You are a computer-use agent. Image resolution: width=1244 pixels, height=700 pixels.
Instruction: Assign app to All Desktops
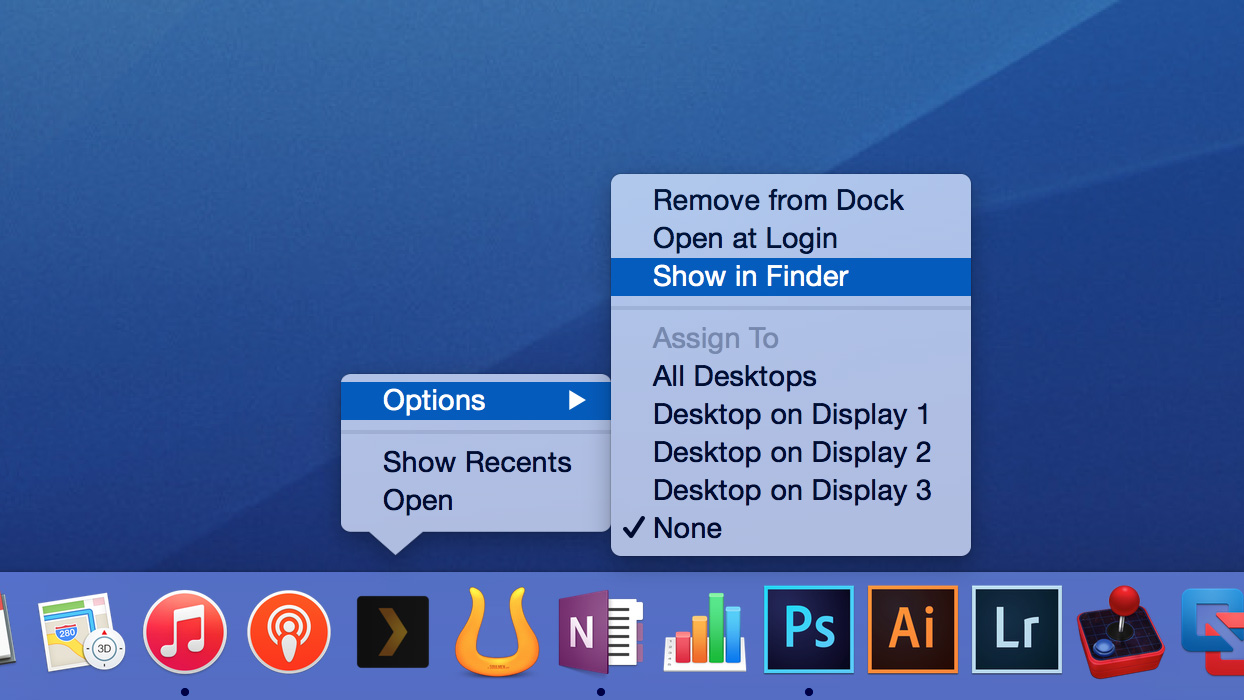pos(791,376)
